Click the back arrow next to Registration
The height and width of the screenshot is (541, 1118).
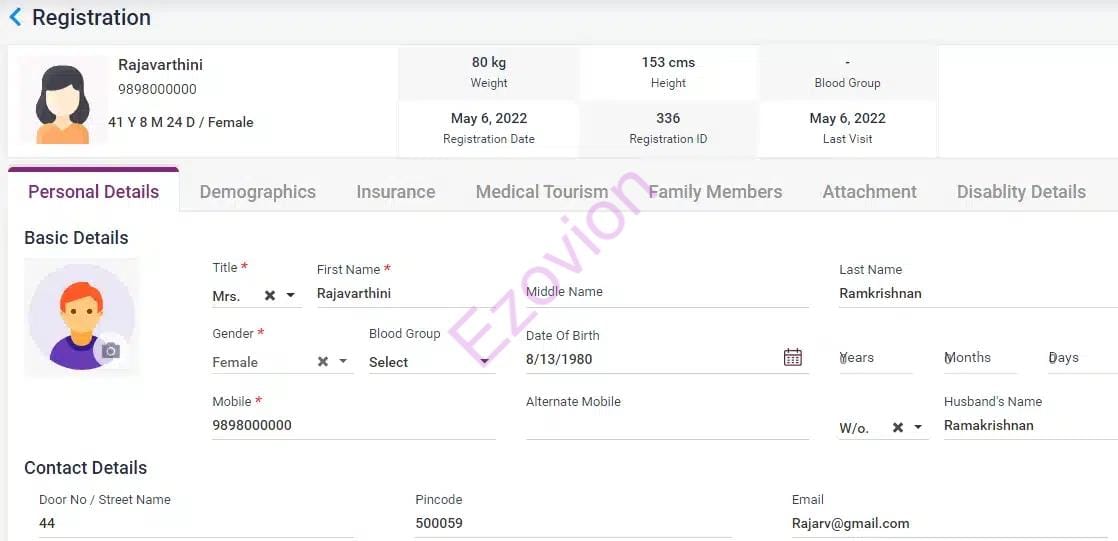pos(15,17)
